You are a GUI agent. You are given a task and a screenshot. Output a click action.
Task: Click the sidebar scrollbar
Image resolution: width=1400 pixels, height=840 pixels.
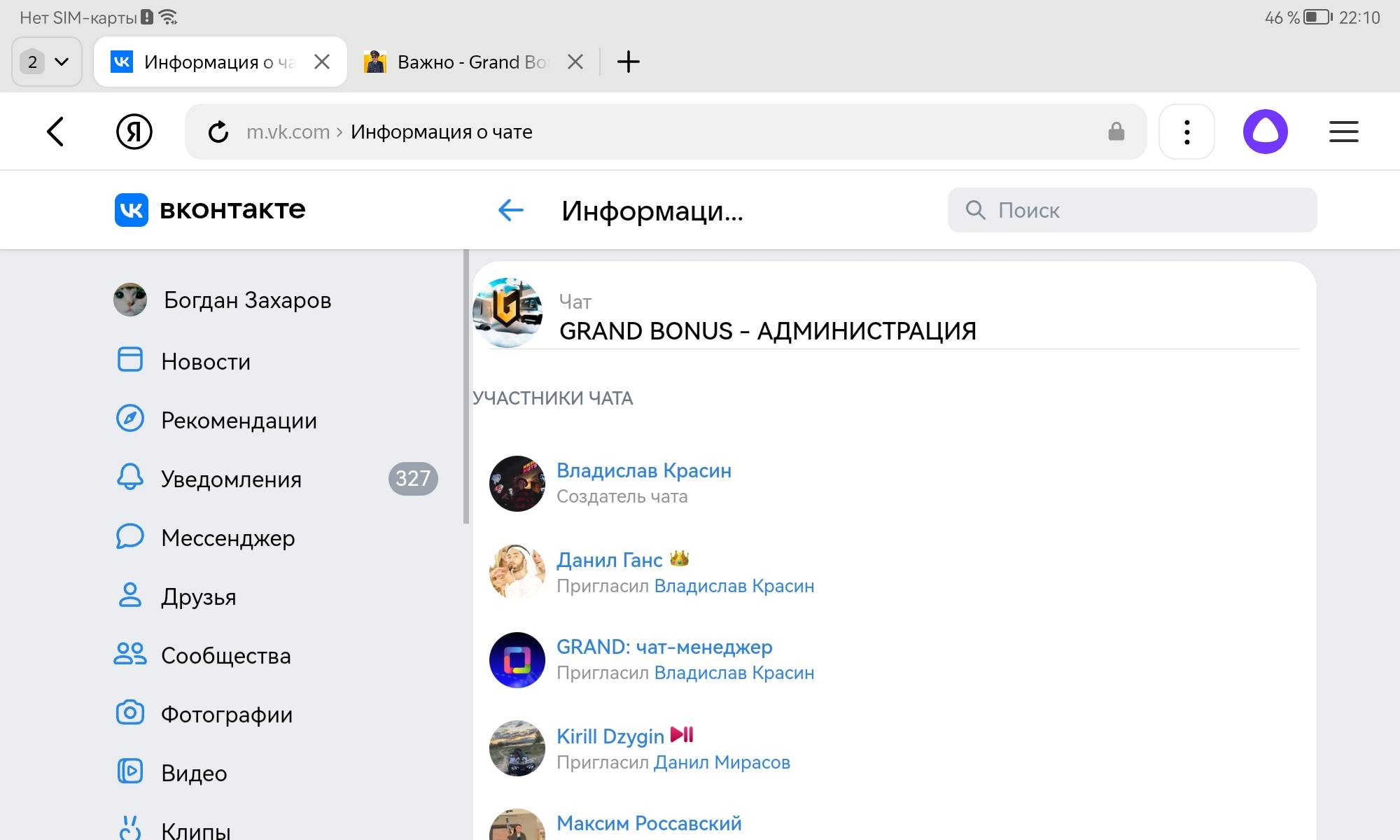tap(466, 386)
